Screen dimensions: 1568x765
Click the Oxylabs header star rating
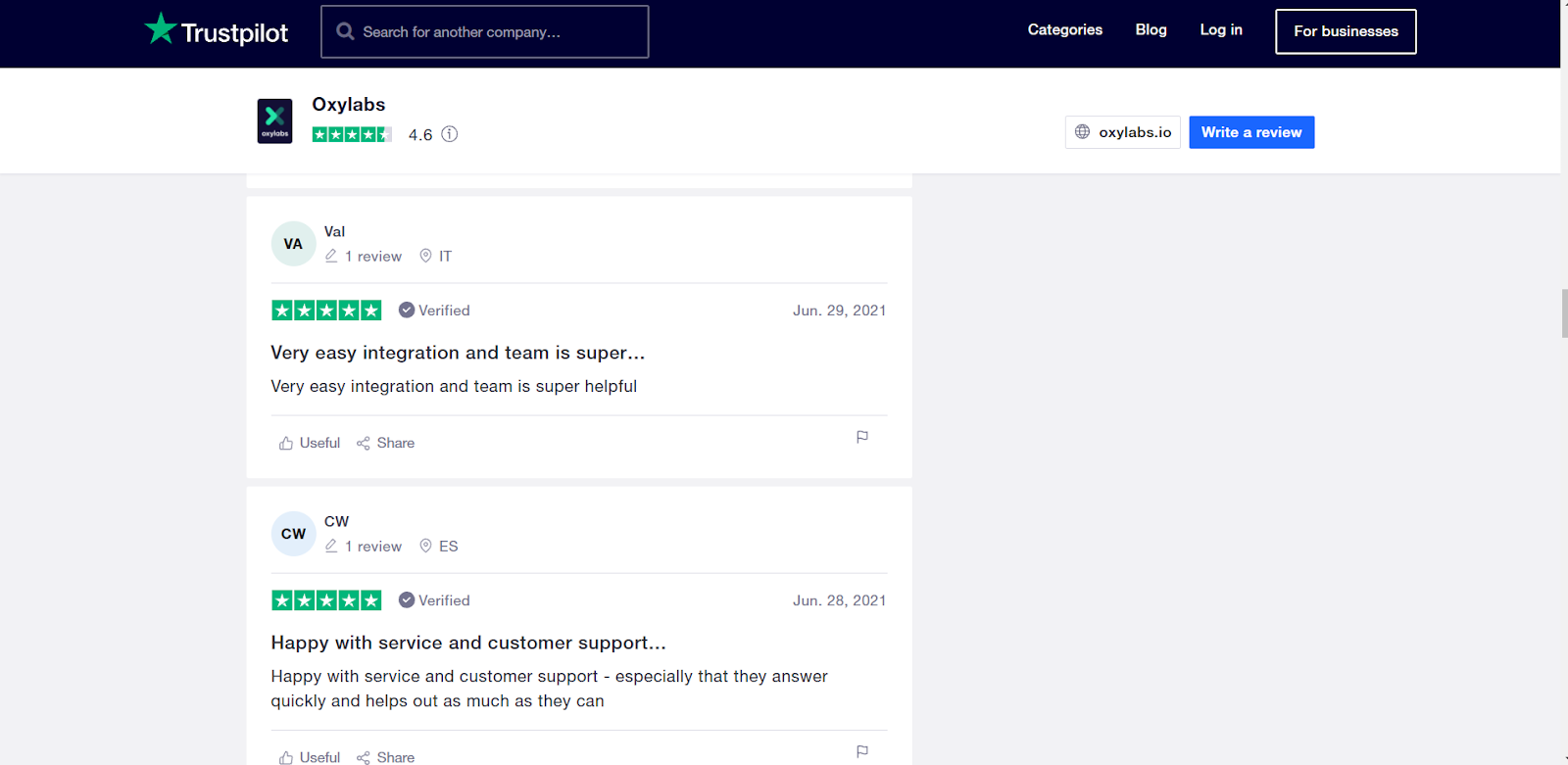(352, 134)
